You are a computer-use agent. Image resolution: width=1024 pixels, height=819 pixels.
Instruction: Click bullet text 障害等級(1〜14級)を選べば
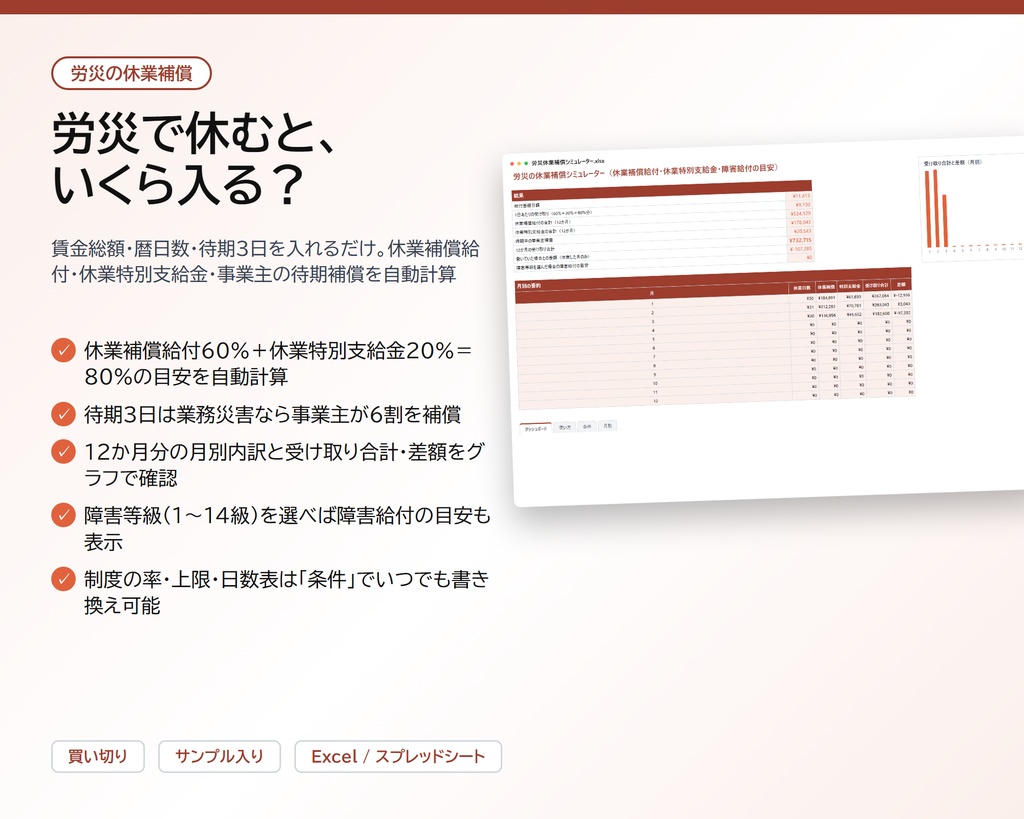(287, 528)
